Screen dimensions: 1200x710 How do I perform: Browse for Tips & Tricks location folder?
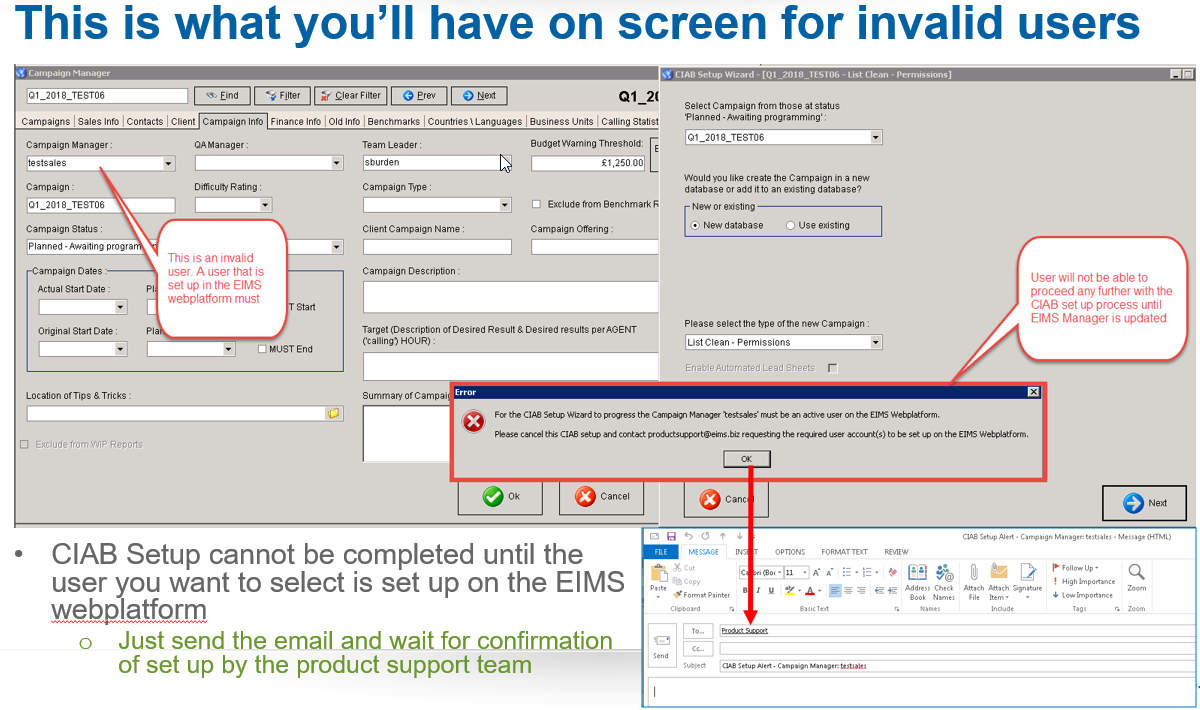[x=334, y=413]
